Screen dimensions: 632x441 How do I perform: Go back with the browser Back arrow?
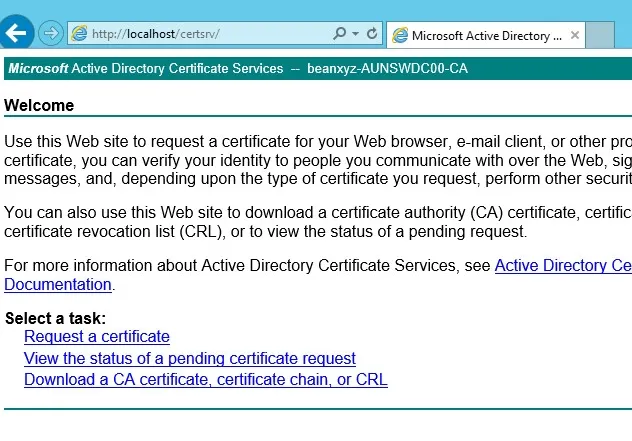(x=16, y=33)
